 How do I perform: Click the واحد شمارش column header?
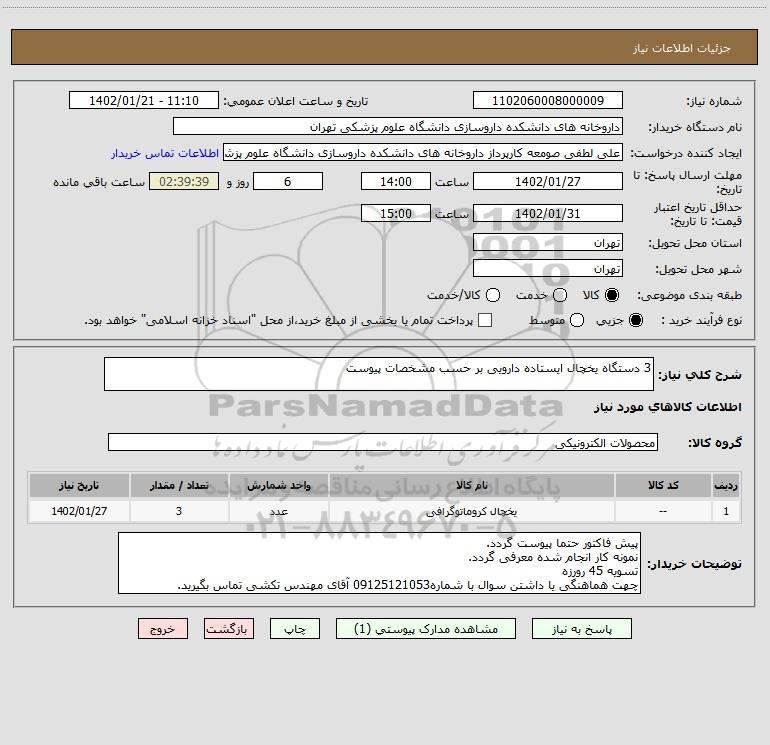pyautogui.click(x=278, y=485)
